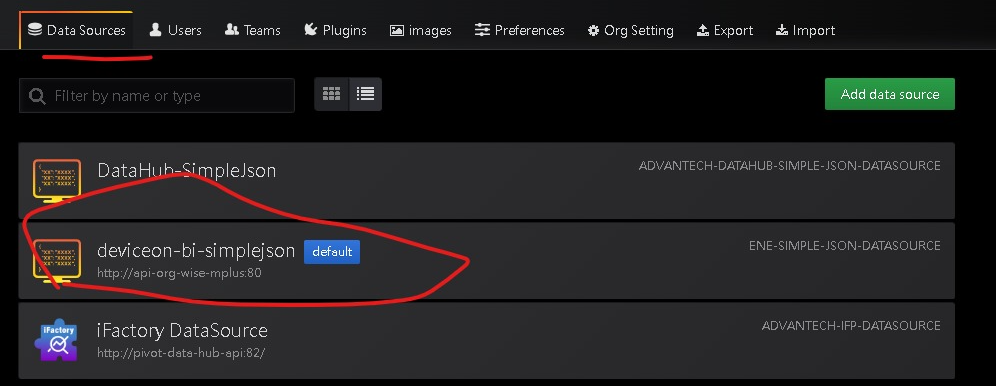Screen dimensions: 996x386
Task: Click the Export upload icon
Action: (x=703, y=30)
